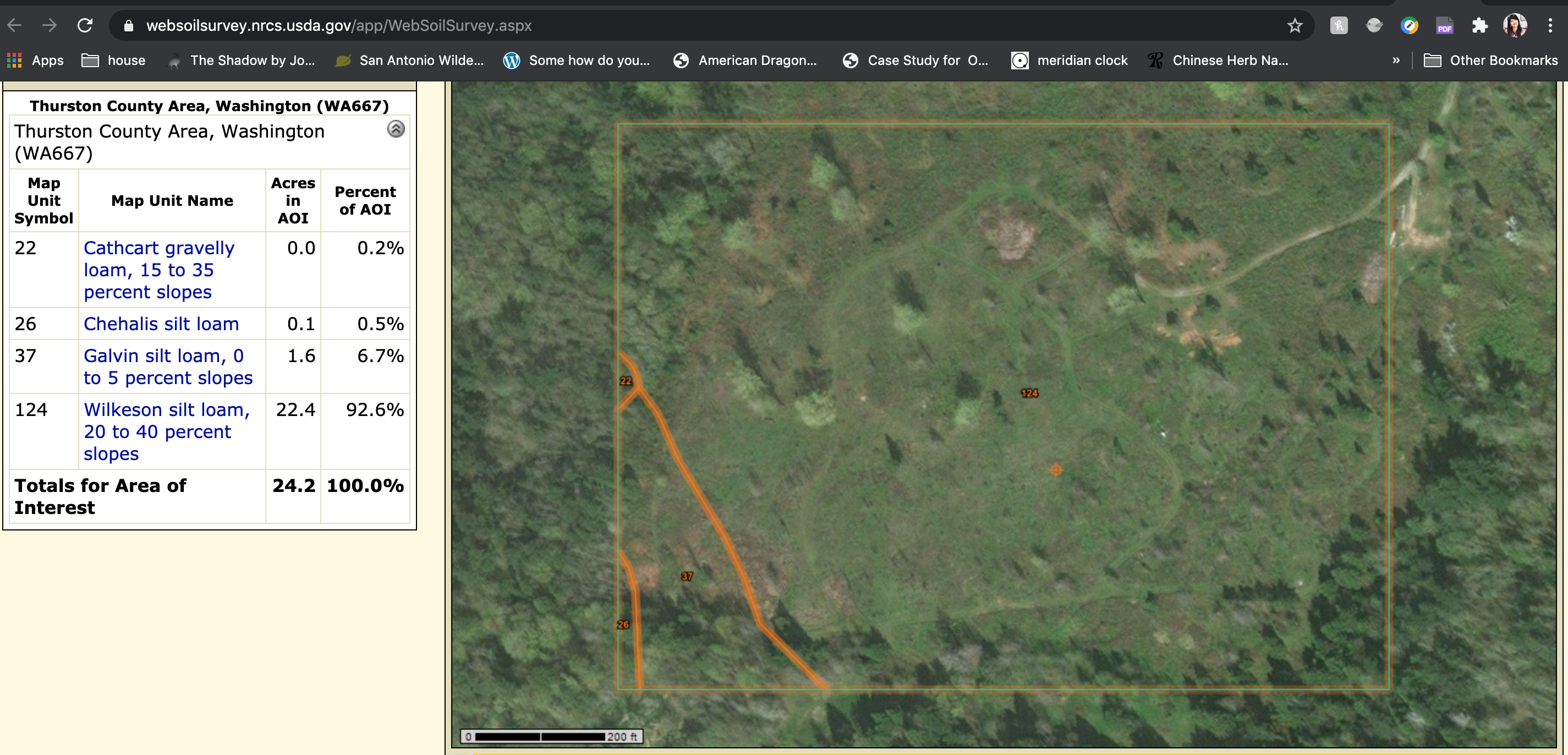This screenshot has height=755, width=1568.
Task: Click map unit label 124 on map
Action: point(1029,393)
